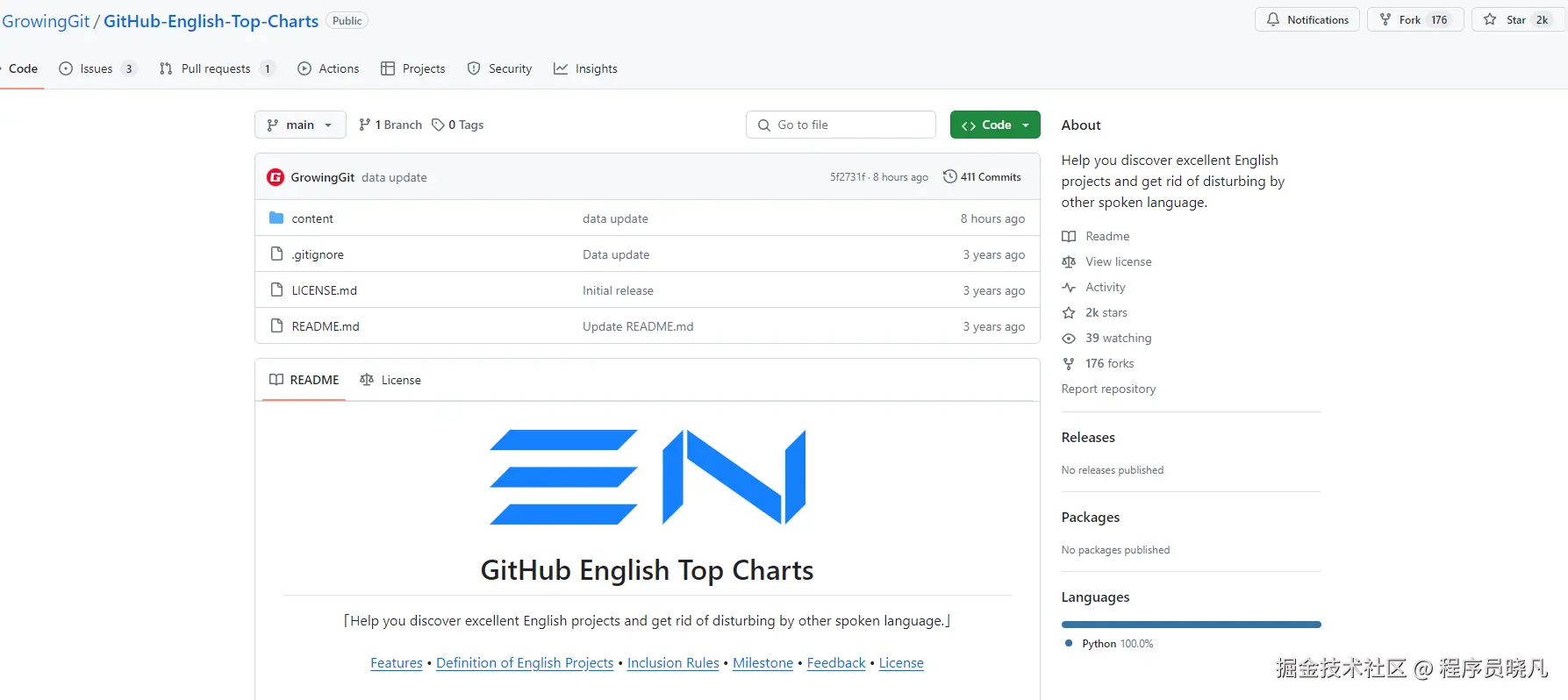Open the Initial release commit message
Image resolution: width=1568 pixels, height=700 pixels.
pyautogui.click(x=618, y=290)
